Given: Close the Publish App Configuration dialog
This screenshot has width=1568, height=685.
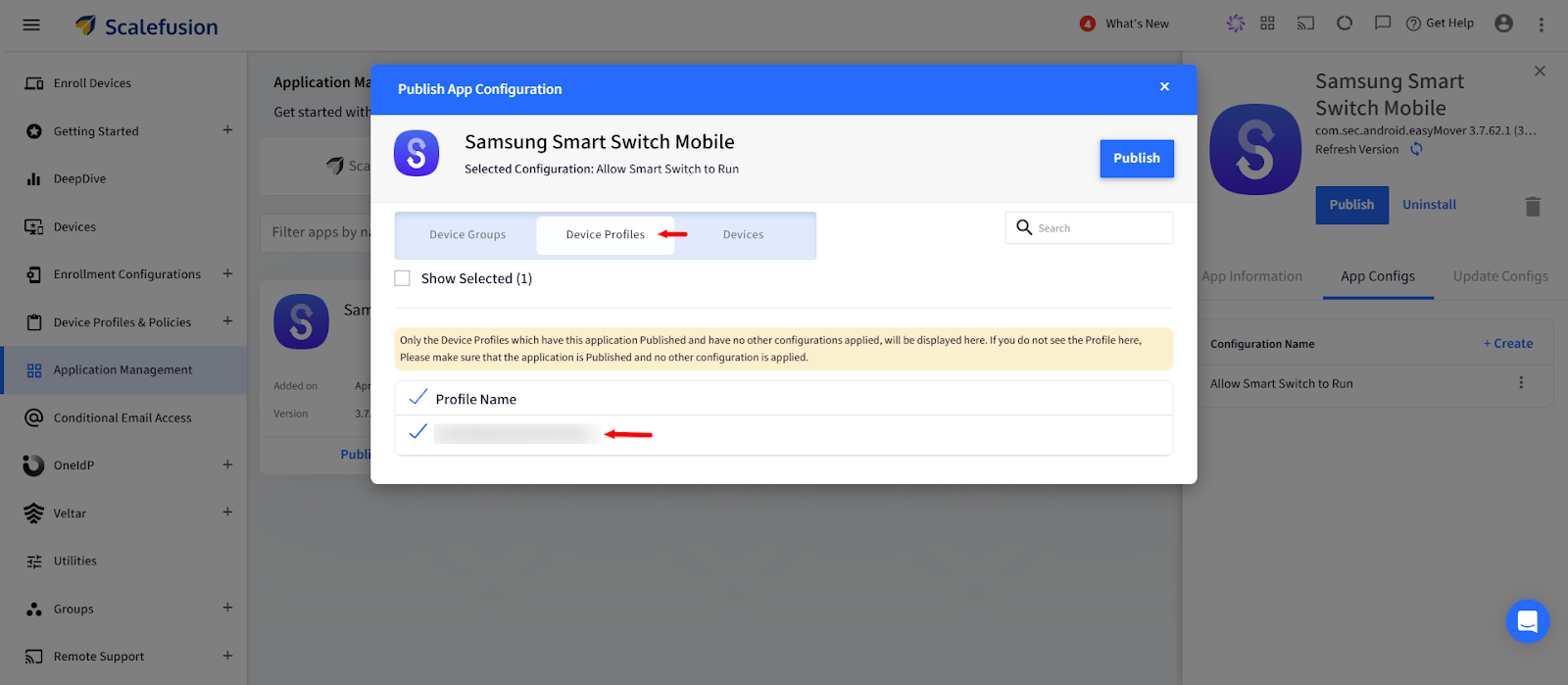Looking at the screenshot, I should click(x=1164, y=86).
